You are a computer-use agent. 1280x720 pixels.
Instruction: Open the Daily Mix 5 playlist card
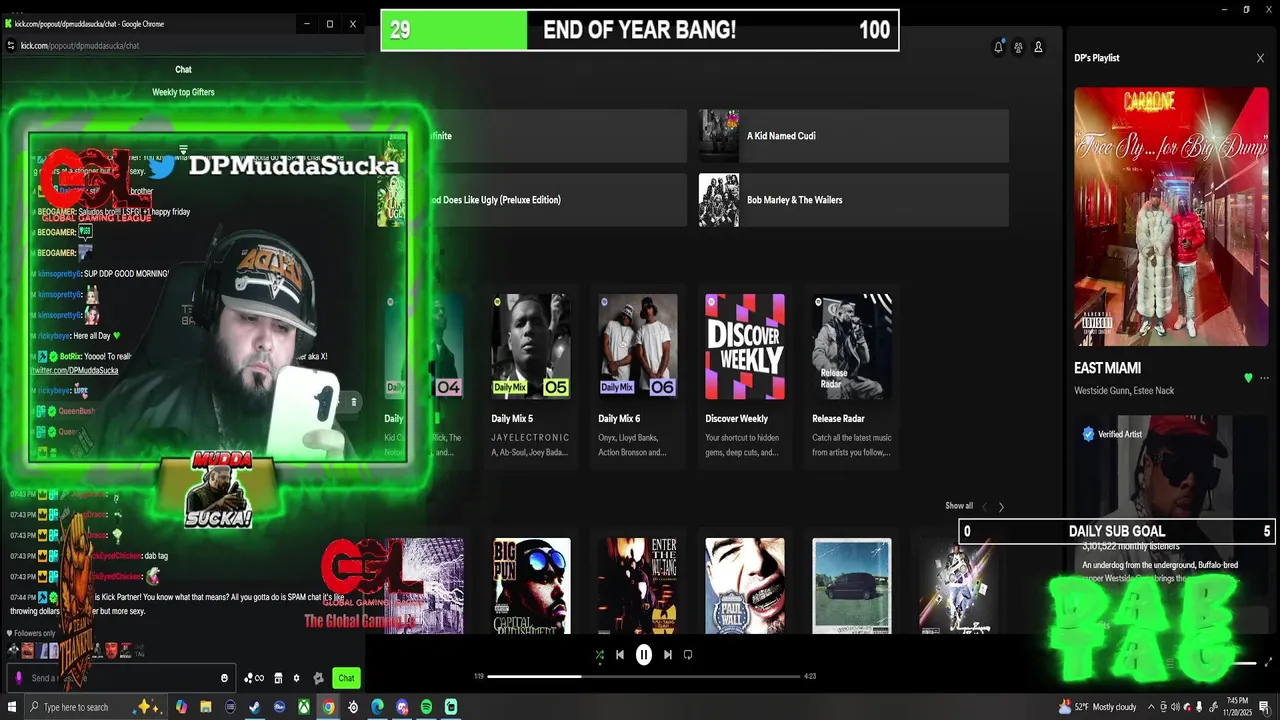point(531,377)
